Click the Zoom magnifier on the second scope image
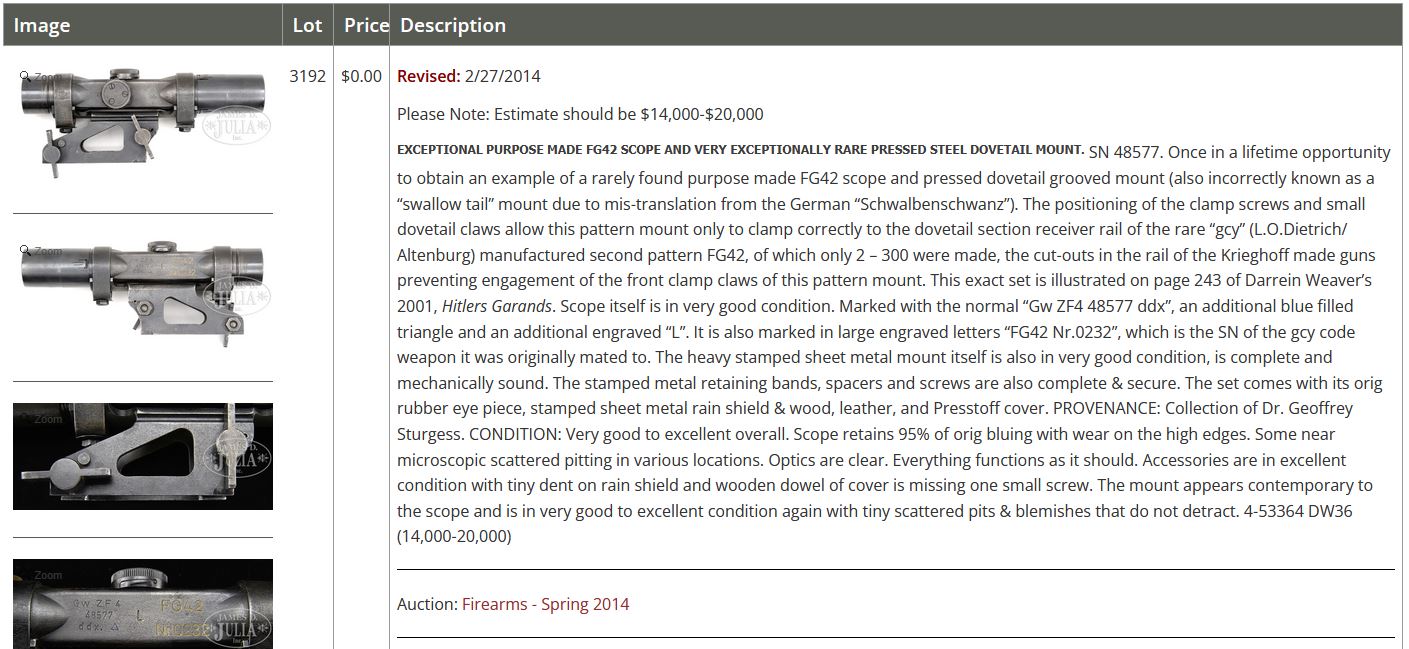 27,251
